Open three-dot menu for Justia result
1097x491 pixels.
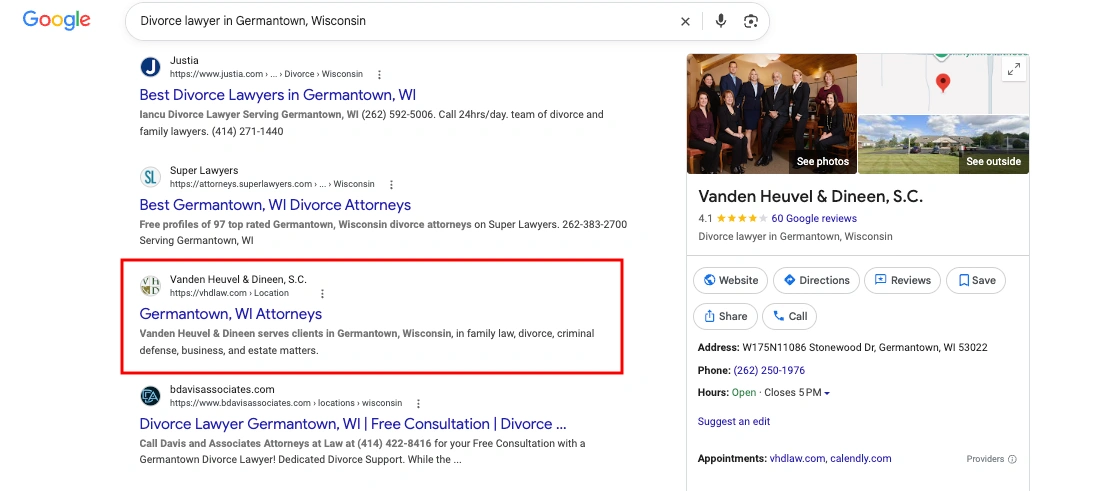point(380,74)
